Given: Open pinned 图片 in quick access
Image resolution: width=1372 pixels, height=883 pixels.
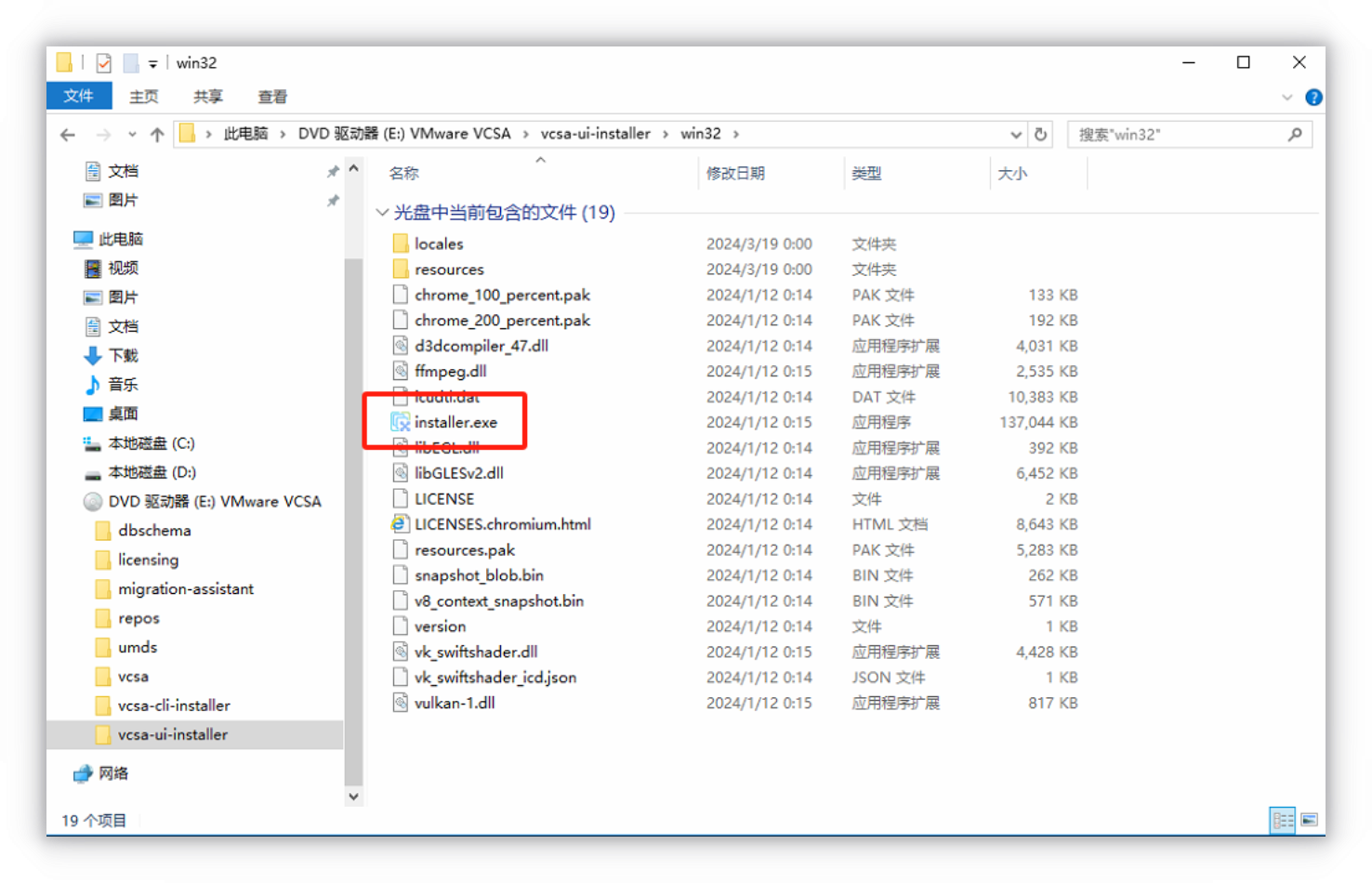Looking at the screenshot, I should (123, 200).
